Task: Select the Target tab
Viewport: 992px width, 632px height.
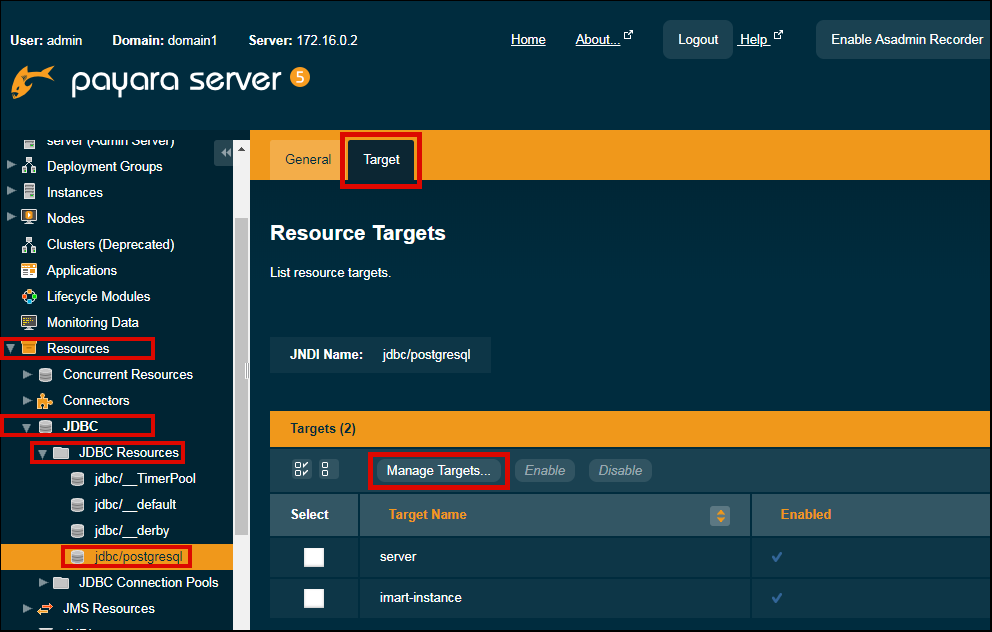Action: tap(381, 159)
